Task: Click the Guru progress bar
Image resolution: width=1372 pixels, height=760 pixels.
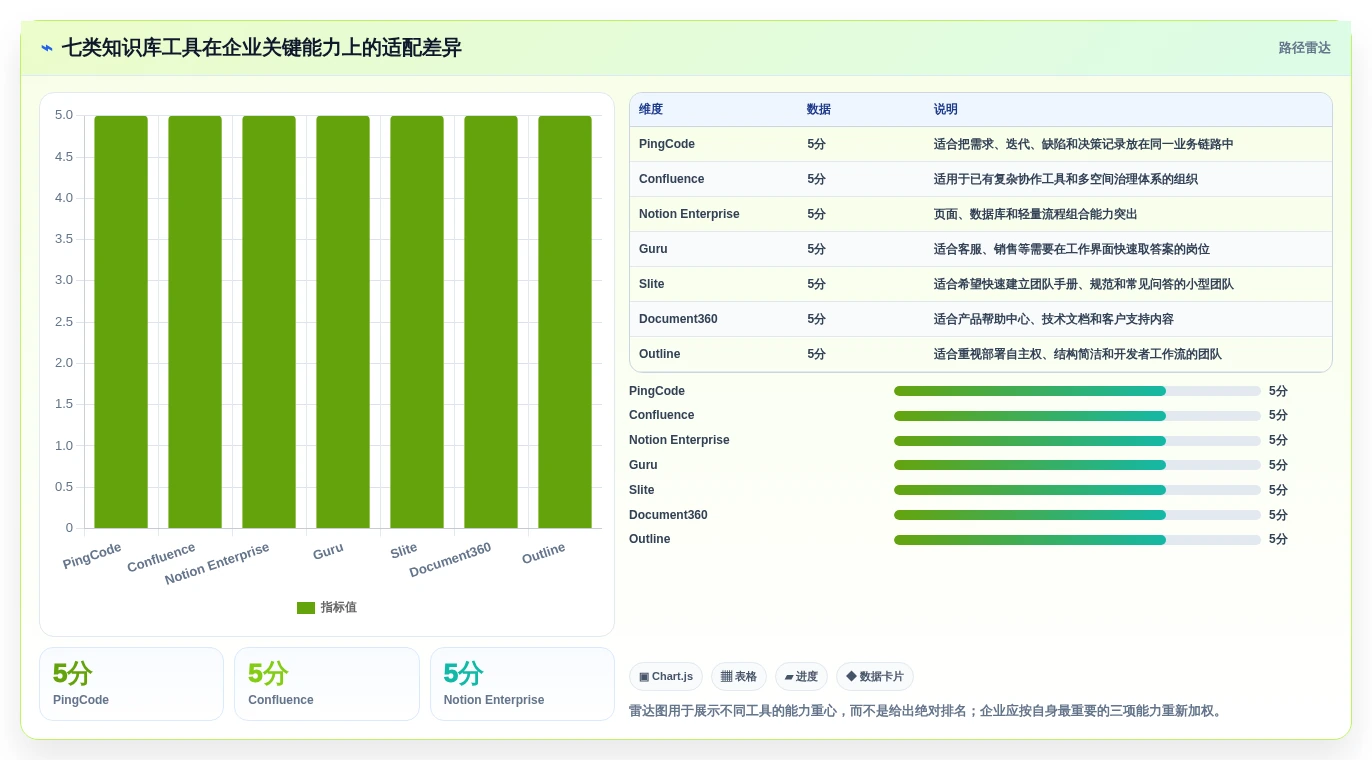Action: click(1077, 465)
